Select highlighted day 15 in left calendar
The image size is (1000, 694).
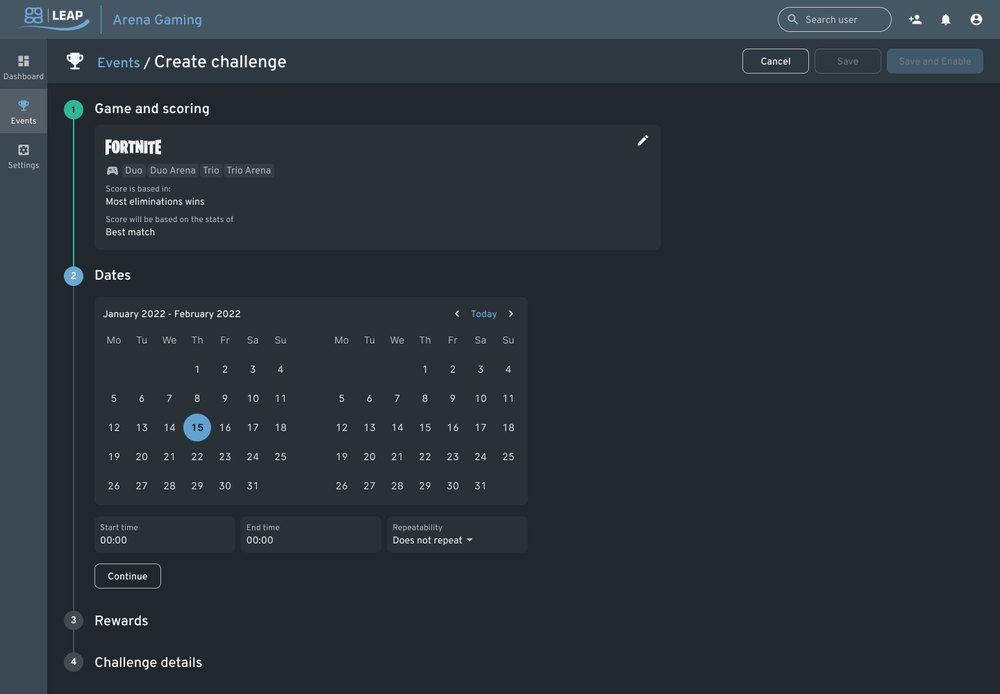tap(197, 427)
